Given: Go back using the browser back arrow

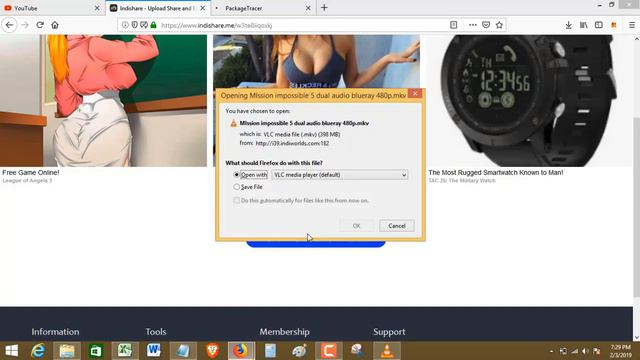Looking at the screenshot, I should (9, 25).
